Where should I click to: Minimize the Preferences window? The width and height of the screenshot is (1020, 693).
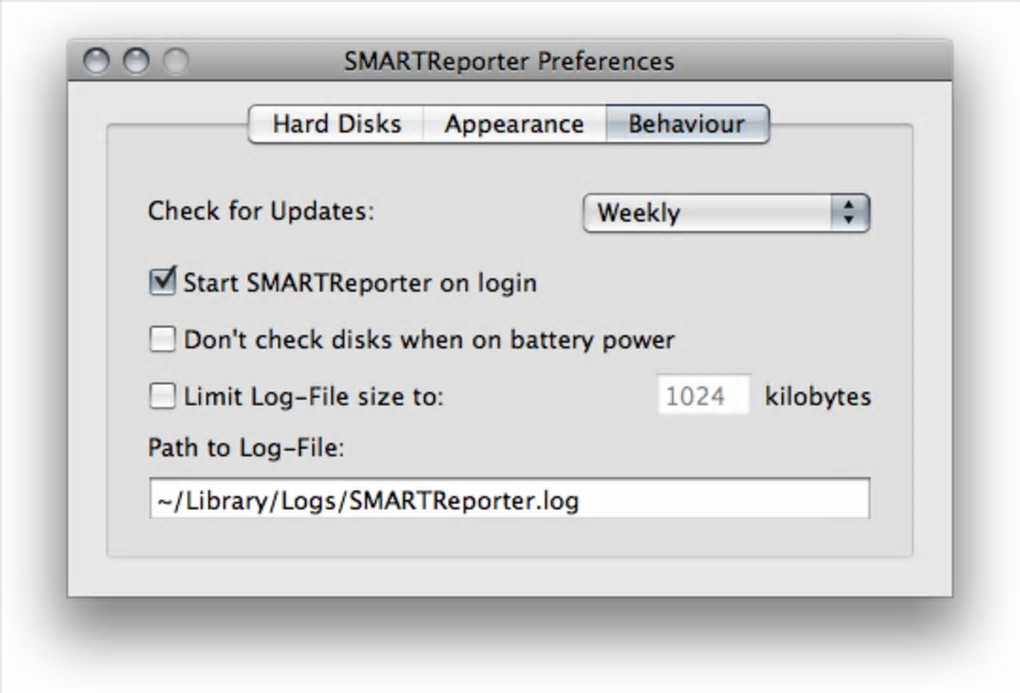[135, 61]
